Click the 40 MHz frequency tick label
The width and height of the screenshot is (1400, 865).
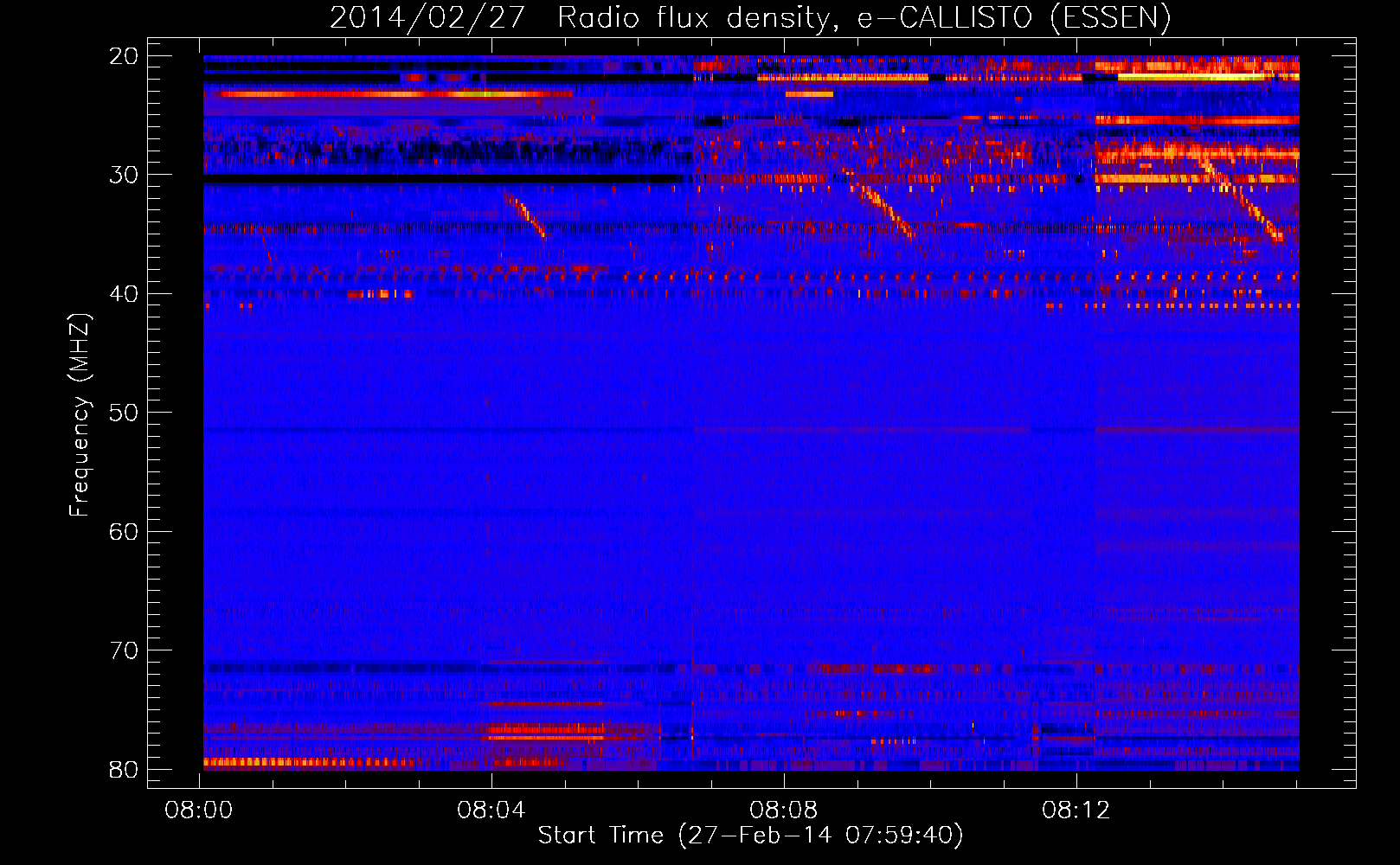pos(124,294)
